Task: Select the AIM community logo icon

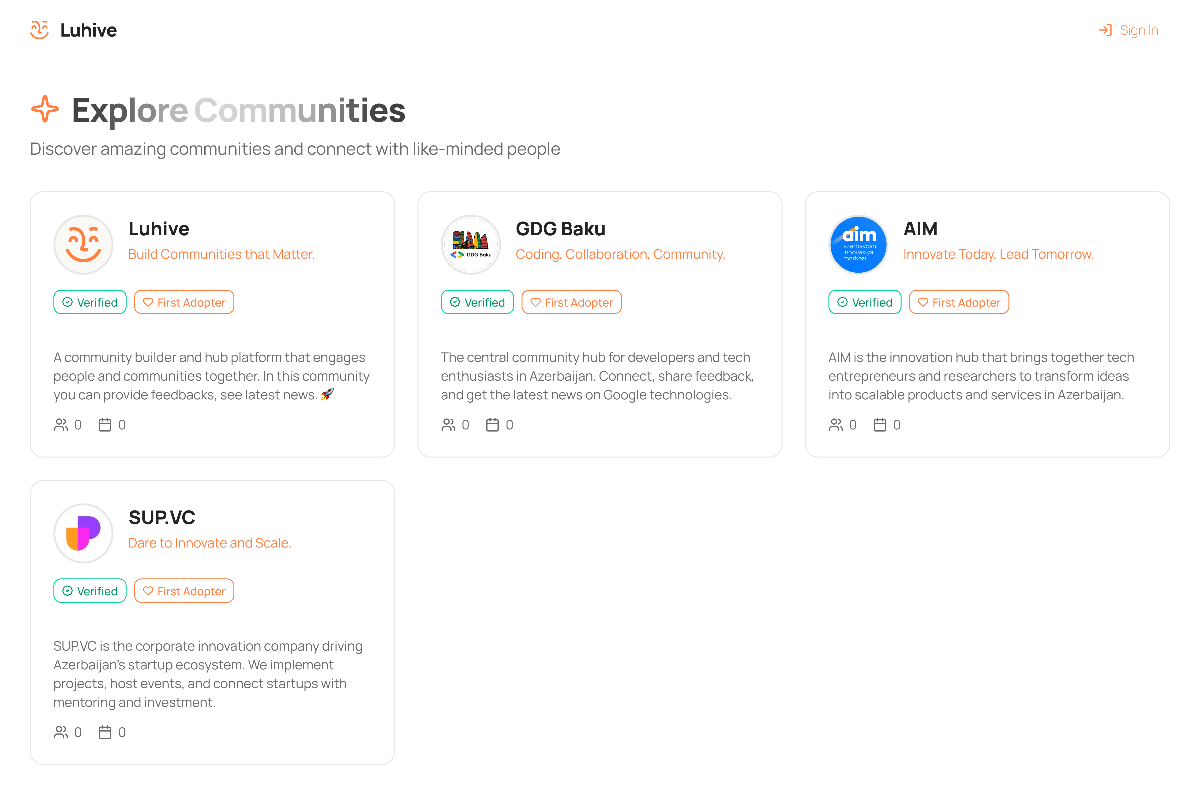Action: [x=858, y=244]
